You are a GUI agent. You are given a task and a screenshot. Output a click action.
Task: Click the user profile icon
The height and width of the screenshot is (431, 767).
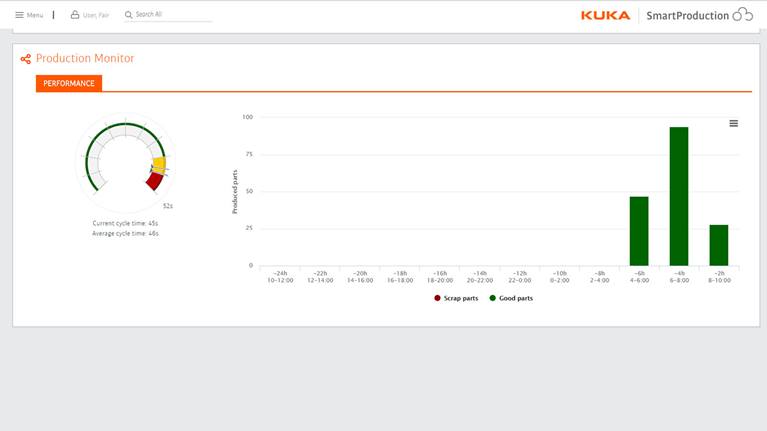coord(75,15)
